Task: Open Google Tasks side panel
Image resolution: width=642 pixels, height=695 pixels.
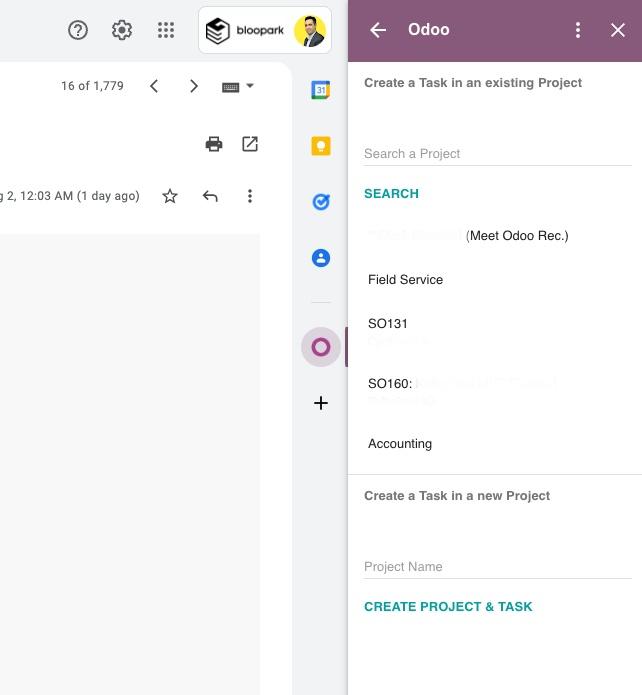Action: point(321,202)
